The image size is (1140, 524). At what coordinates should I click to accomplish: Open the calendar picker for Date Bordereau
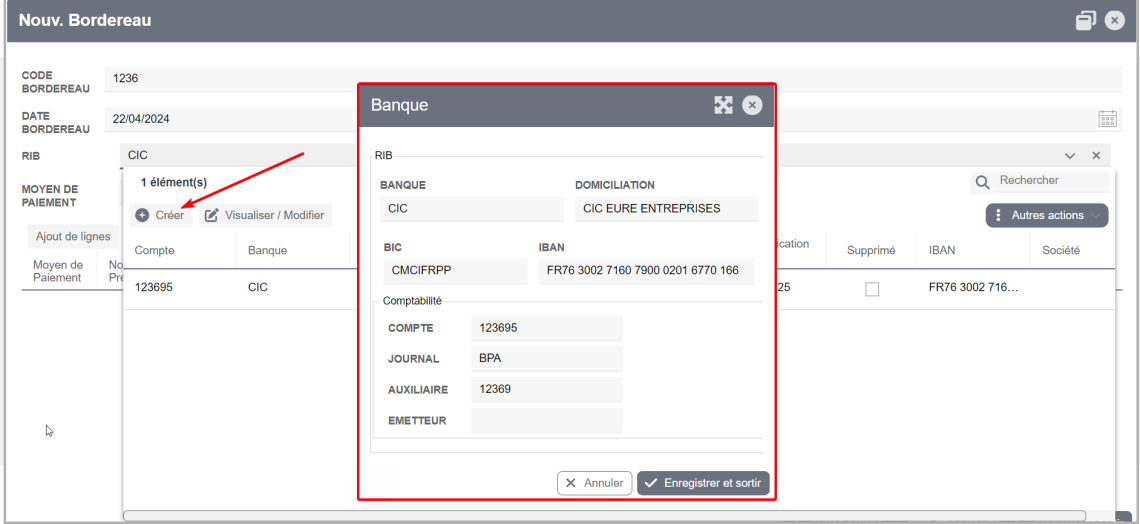[x=1107, y=119]
